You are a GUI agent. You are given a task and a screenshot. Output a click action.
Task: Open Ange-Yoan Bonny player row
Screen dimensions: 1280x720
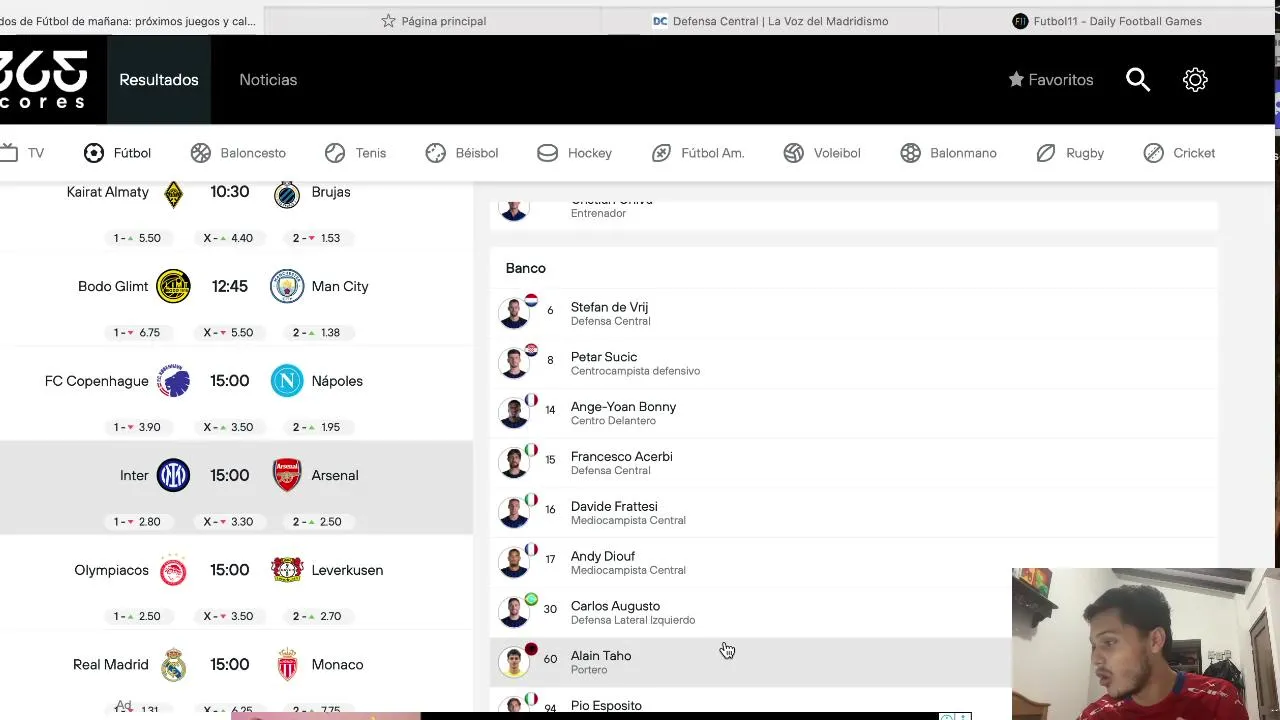click(x=854, y=413)
